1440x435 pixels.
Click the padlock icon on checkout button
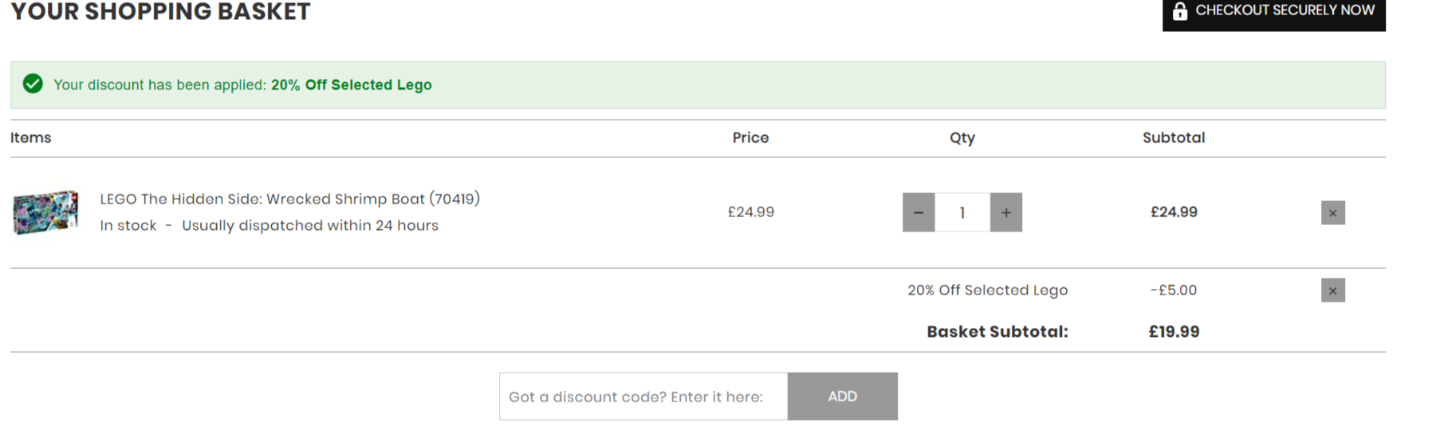(1180, 12)
